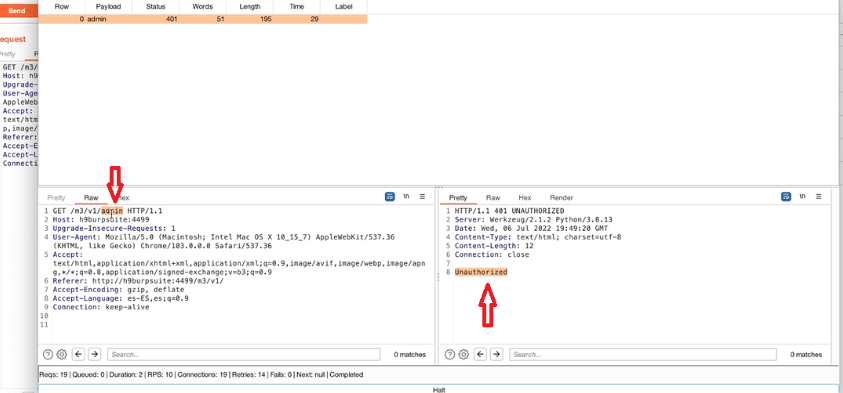This screenshot has height=393, width=843.
Task: Click the 'Date: Wed, 06 Jul 2022' response line
Action: (x=531, y=228)
